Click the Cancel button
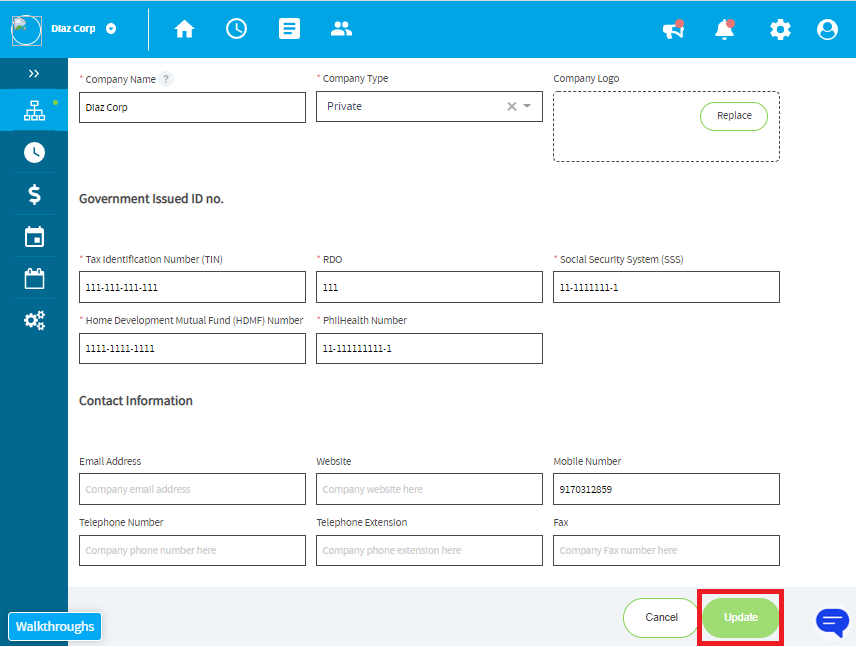 pos(661,617)
